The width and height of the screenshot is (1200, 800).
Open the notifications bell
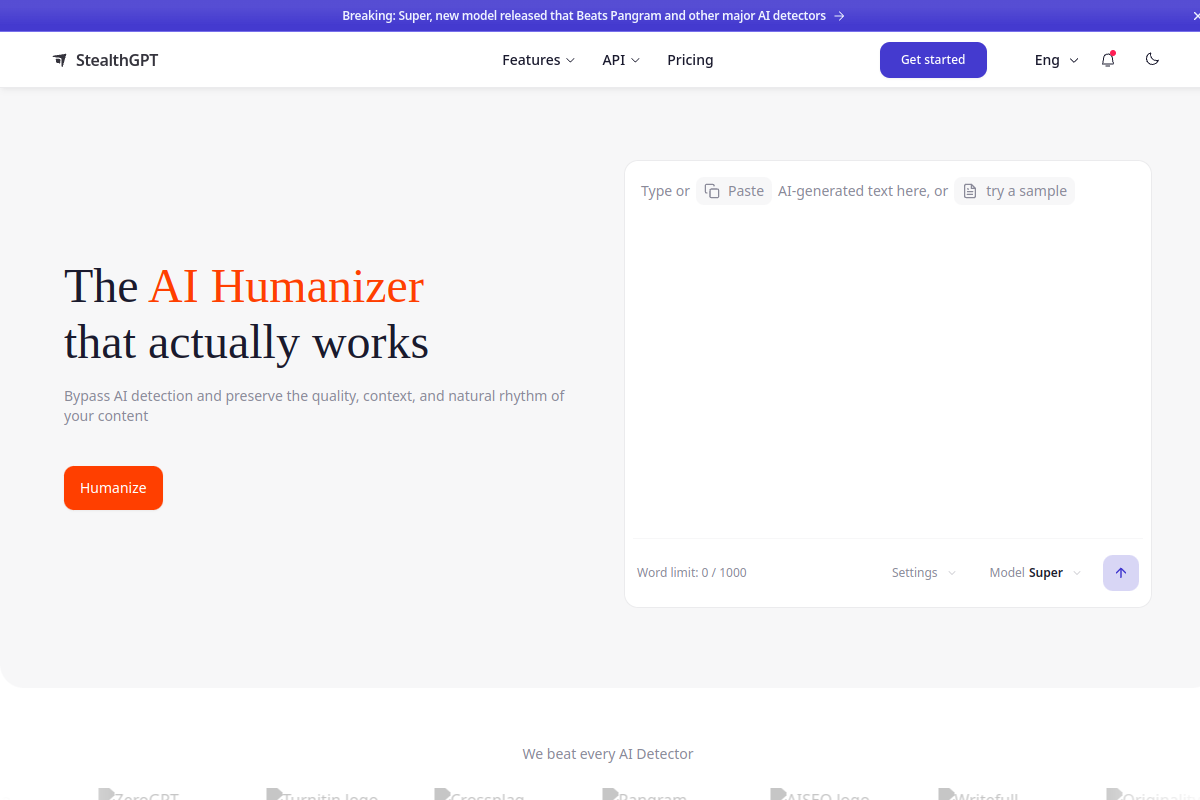[x=1108, y=60]
